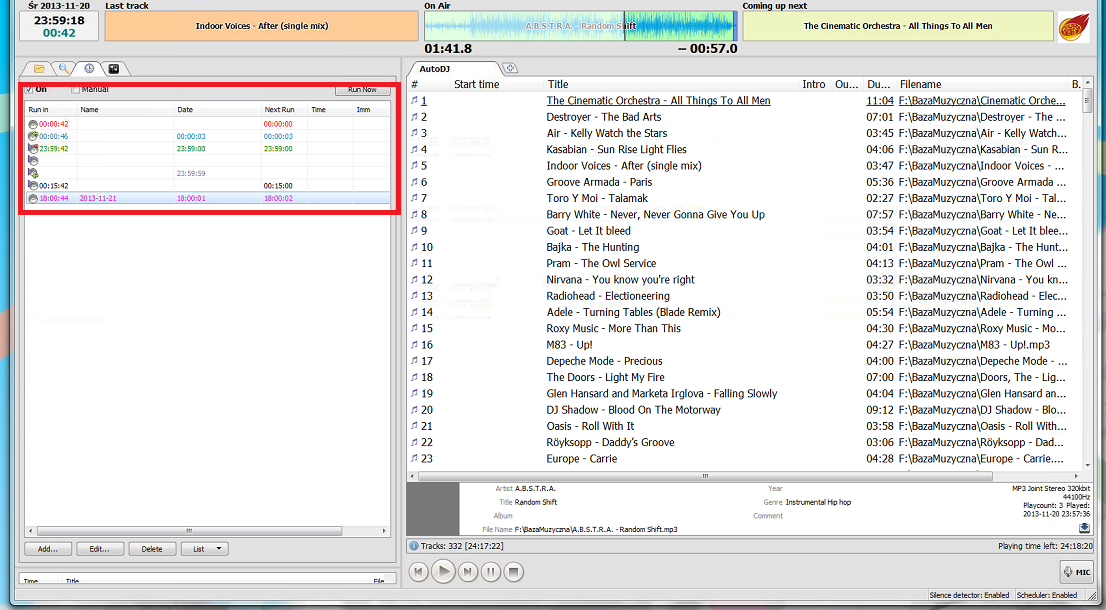Click the playlist Start time column header
The height and width of the screenshot is (610, 1106).
tap(497, 84)
